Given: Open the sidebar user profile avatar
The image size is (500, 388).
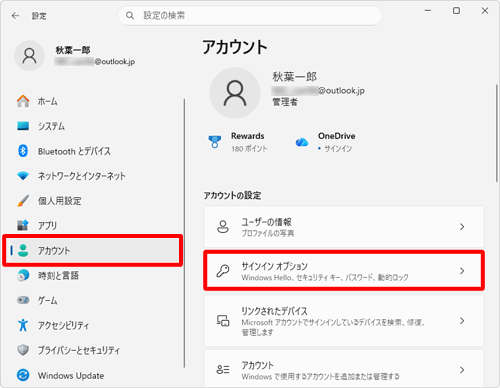Looking at the screenshot, I should tap(29, 56).
